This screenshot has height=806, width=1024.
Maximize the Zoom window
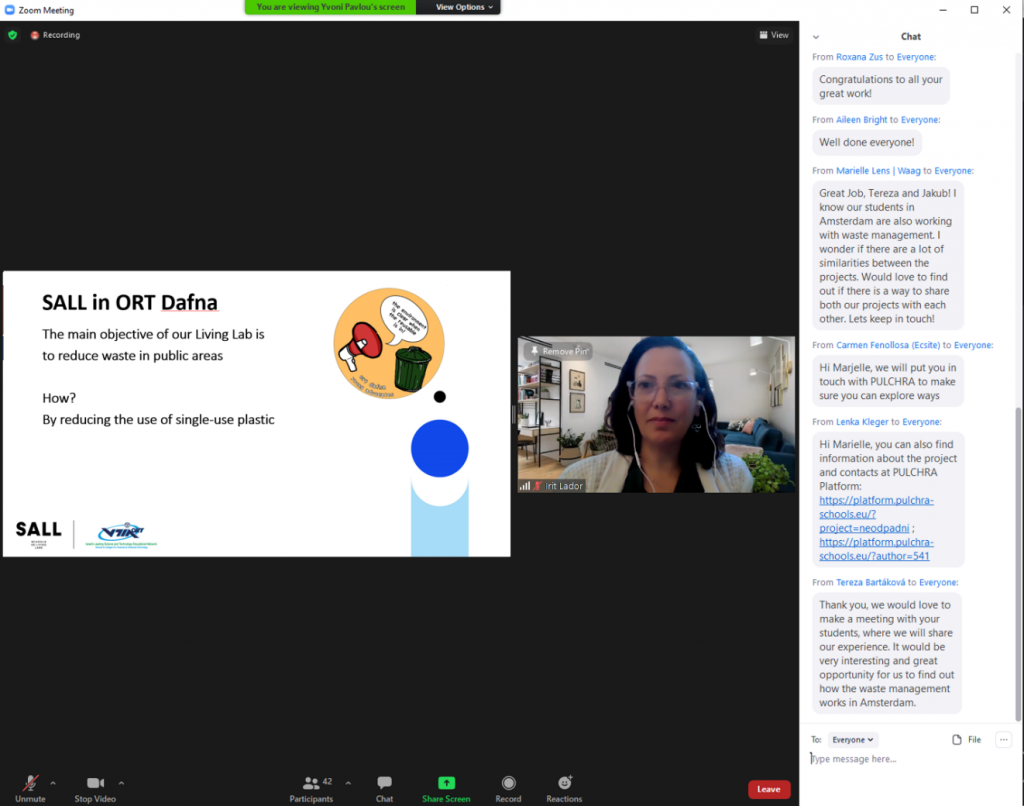(x=974, y=10)
